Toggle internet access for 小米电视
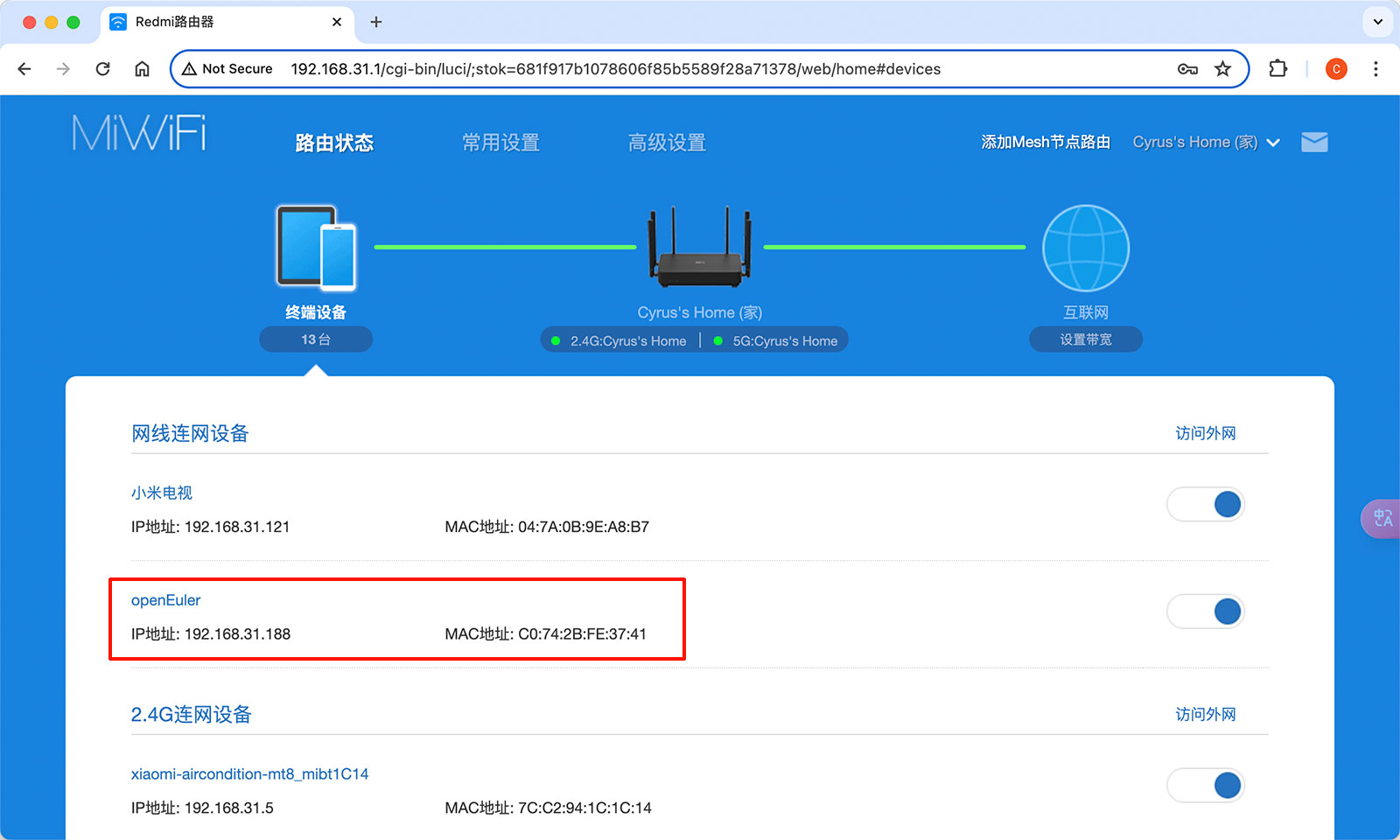1400x840 pixels. click(x=1206, y=504)
